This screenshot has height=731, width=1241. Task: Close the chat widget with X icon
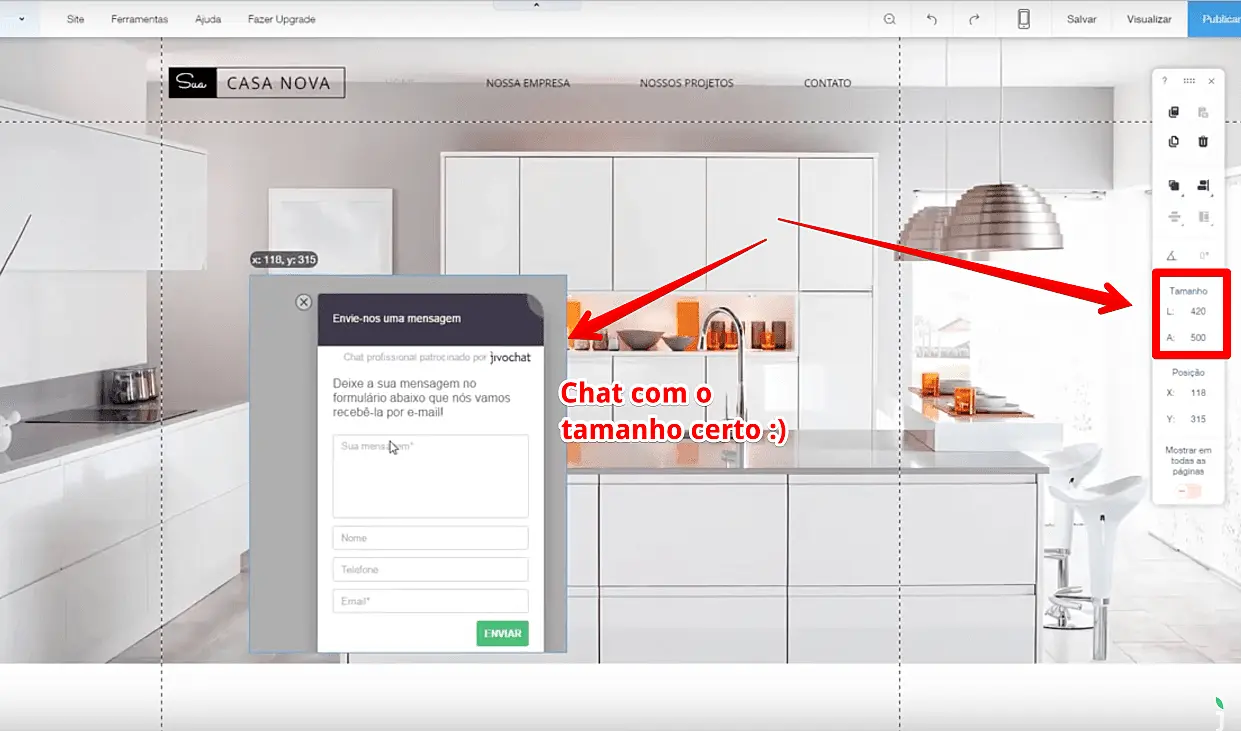[304, 302]
